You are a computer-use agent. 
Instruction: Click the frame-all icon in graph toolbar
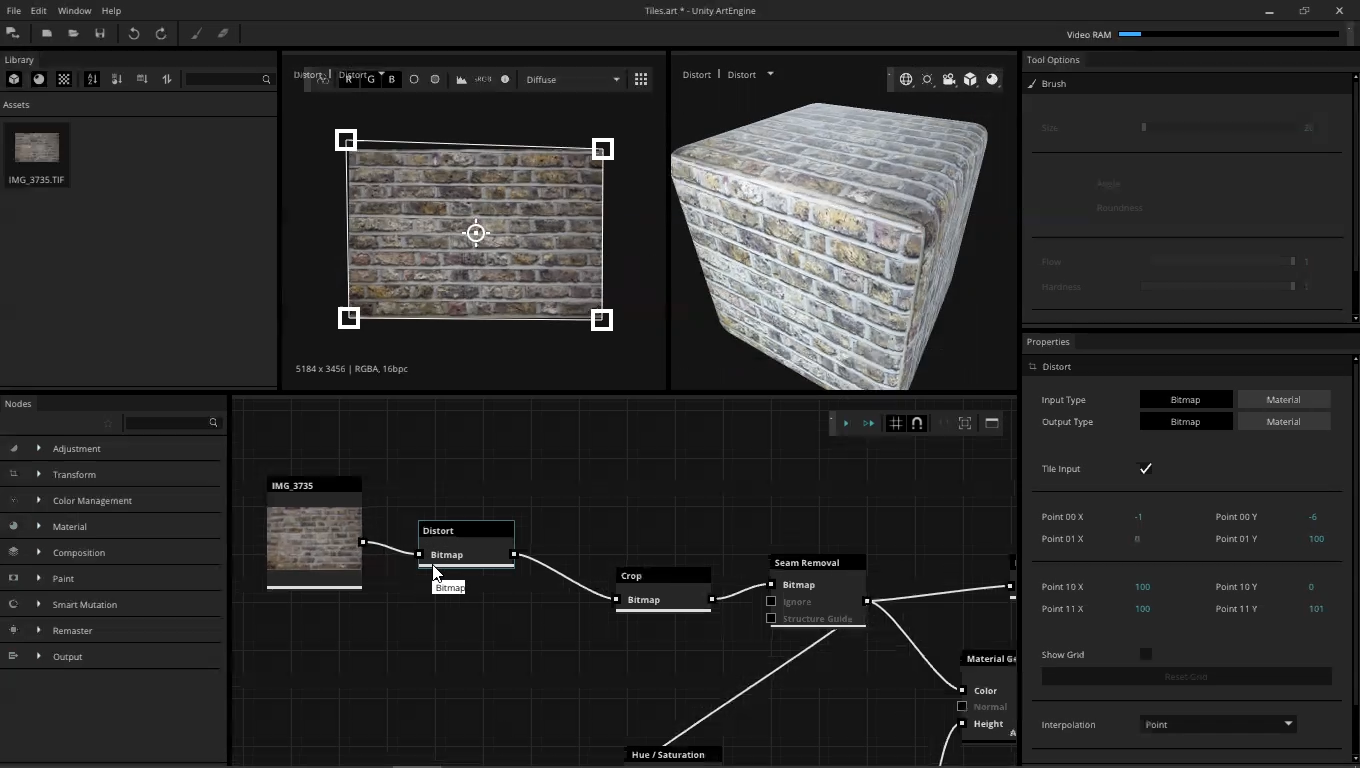[965, 423]
